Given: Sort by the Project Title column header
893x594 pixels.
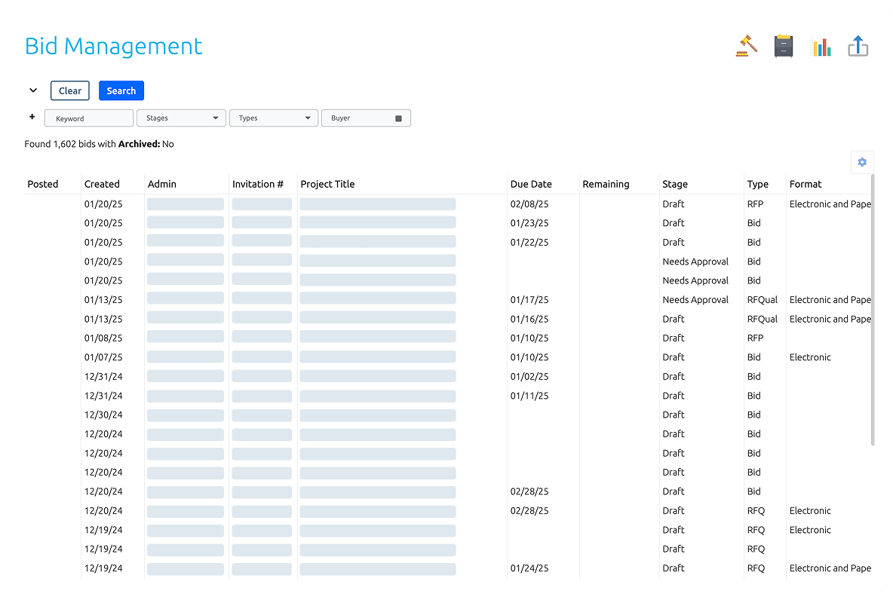Looking at the screenshot, I should [327, 184].
